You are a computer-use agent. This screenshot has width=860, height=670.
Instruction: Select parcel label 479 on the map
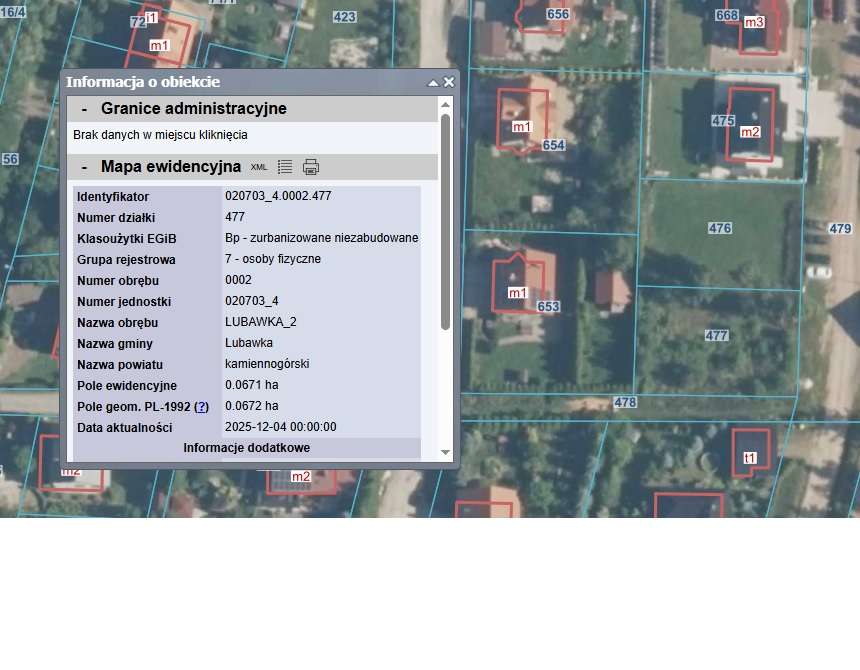point(840,229)
